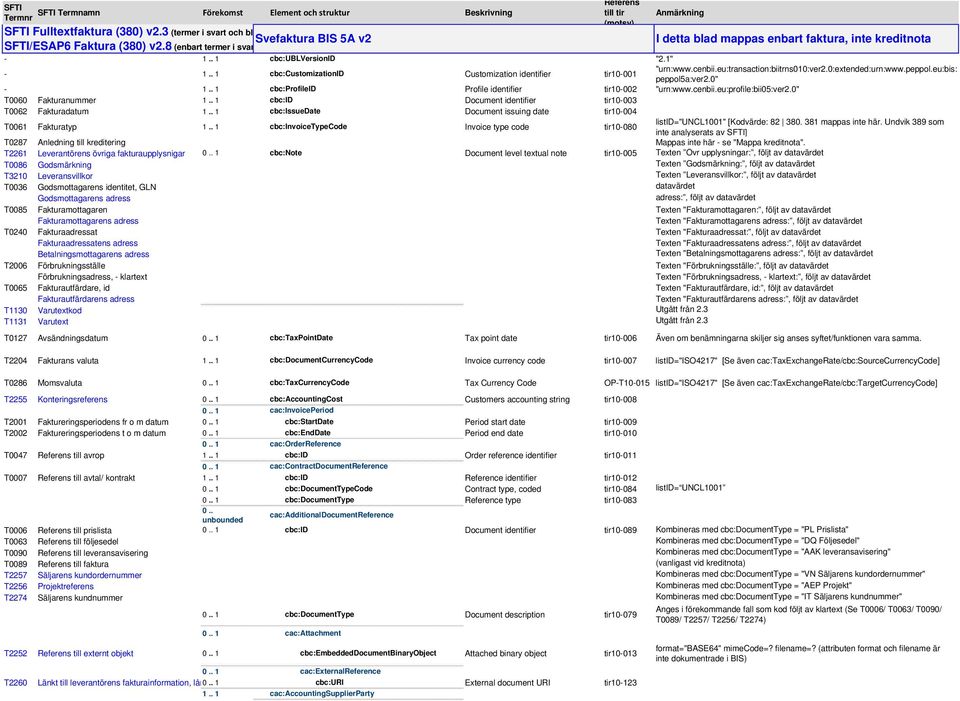Click 'SFTI/ESAP6 Faktura (380) v2.8' heading
The width and height of the screenshot is (960, 701).
coord(88,46)
